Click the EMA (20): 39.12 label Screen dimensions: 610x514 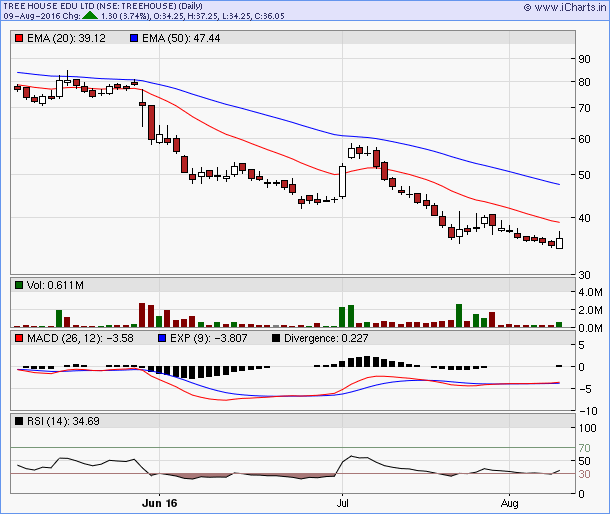(66, 38)
